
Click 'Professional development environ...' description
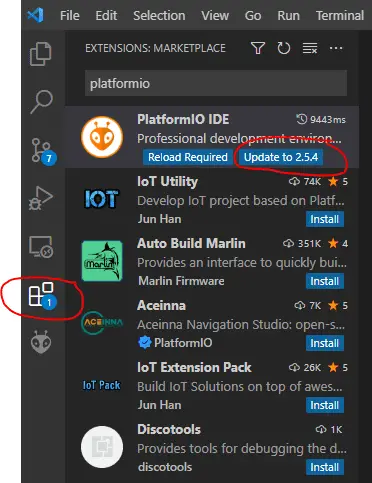coord(239,138)
